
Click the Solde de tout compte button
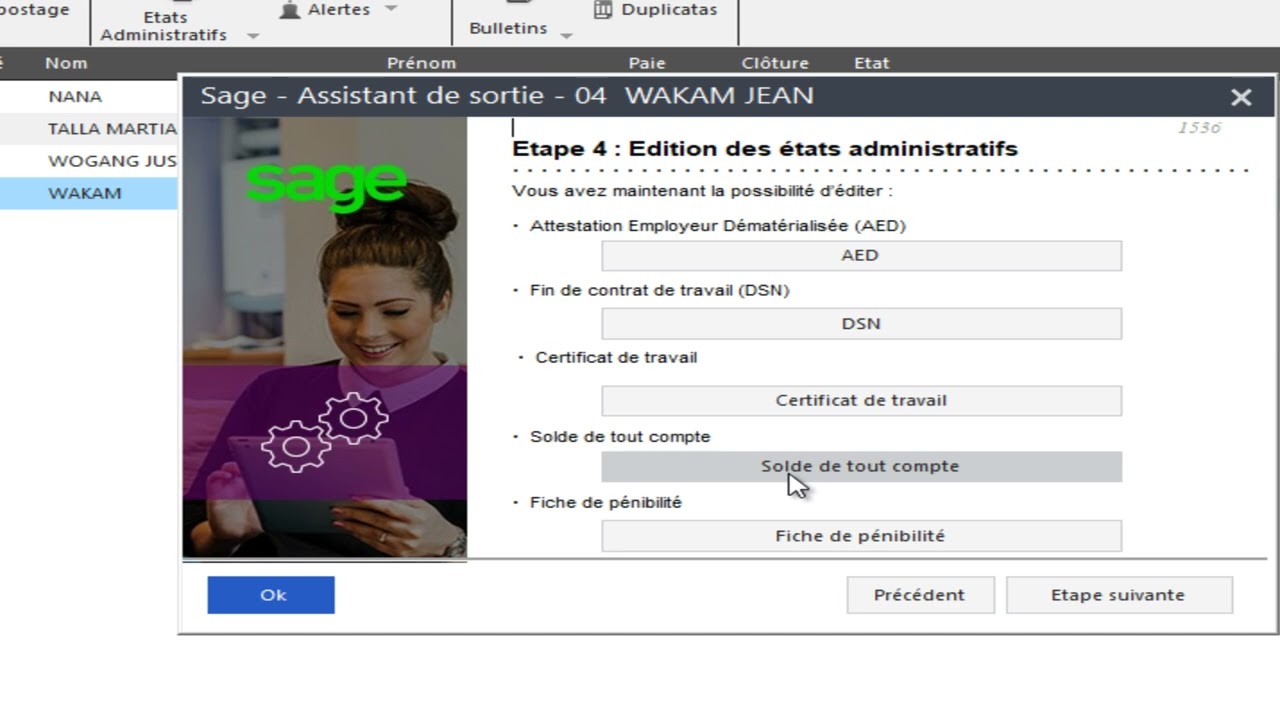(x=861, y=466)
